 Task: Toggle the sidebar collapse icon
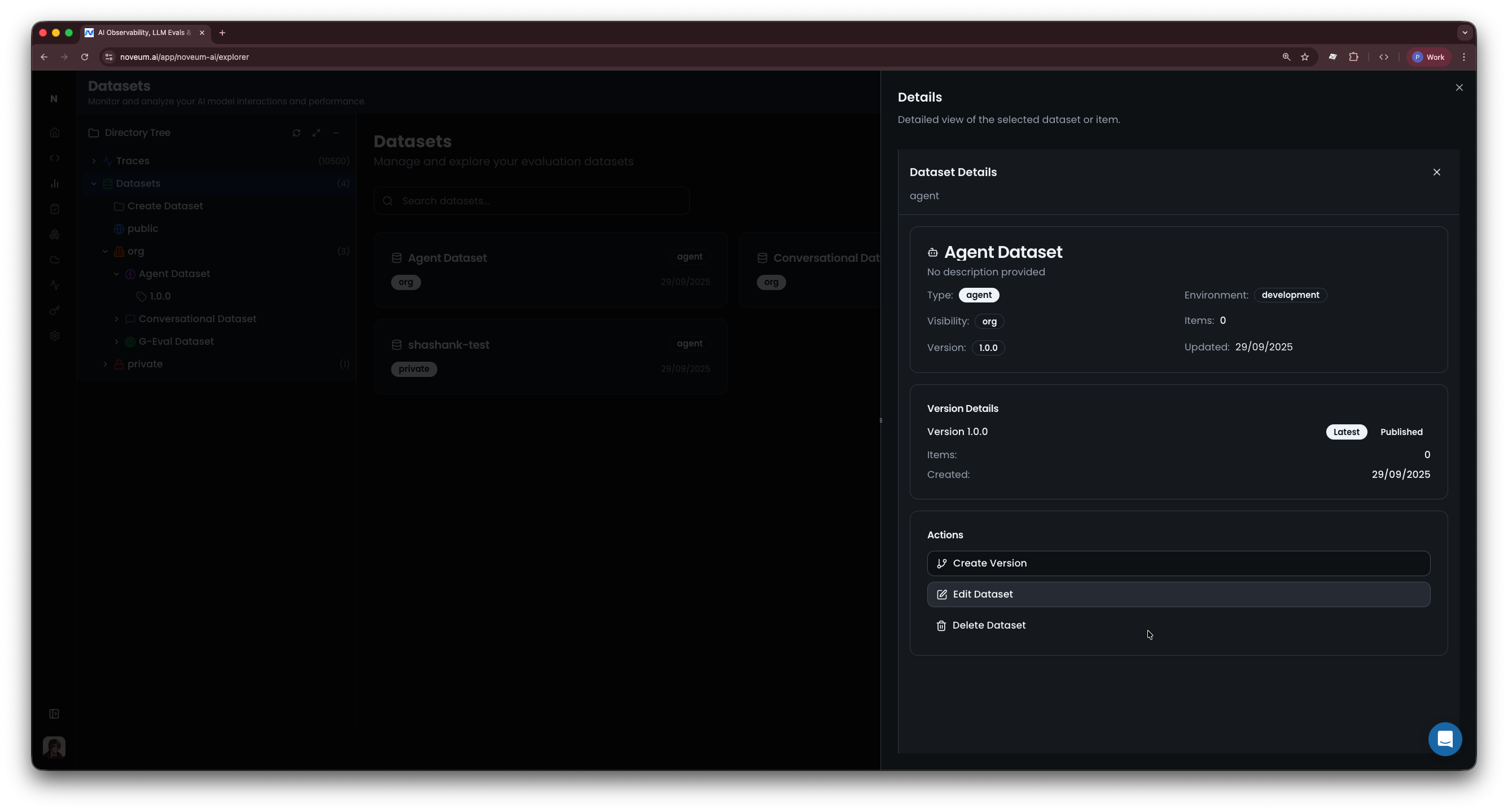[54, 714]
